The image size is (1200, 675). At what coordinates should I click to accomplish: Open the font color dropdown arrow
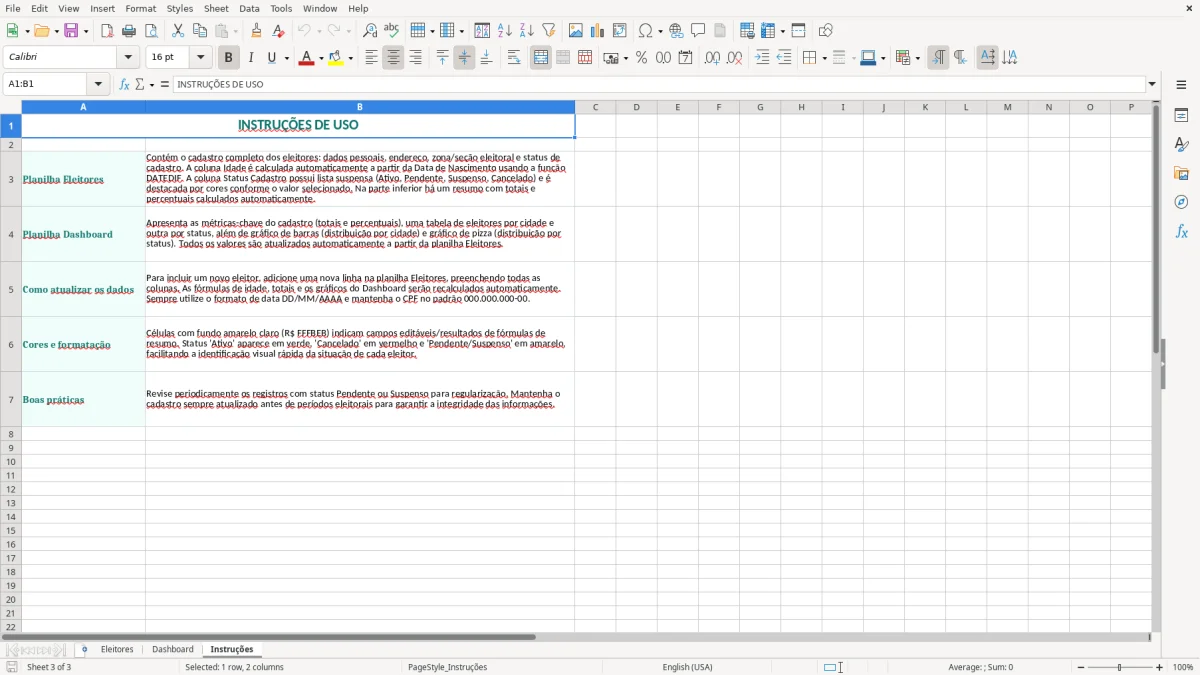tap(321, 58)
